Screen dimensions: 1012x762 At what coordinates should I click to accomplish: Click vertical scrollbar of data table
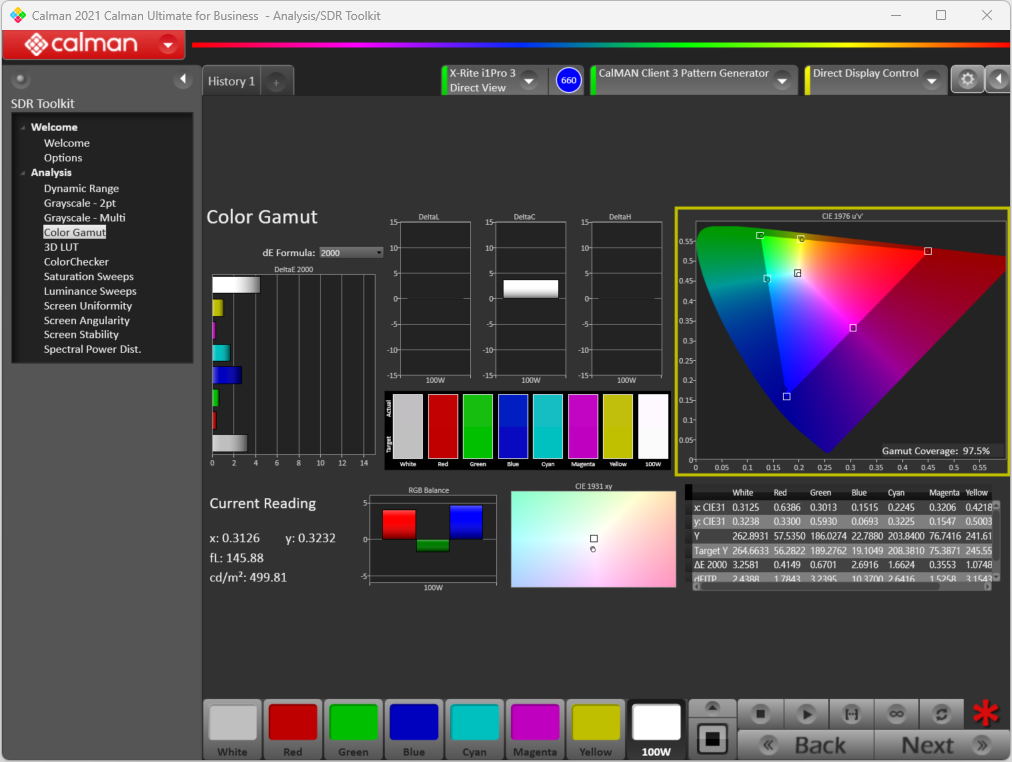coord(996,541)
